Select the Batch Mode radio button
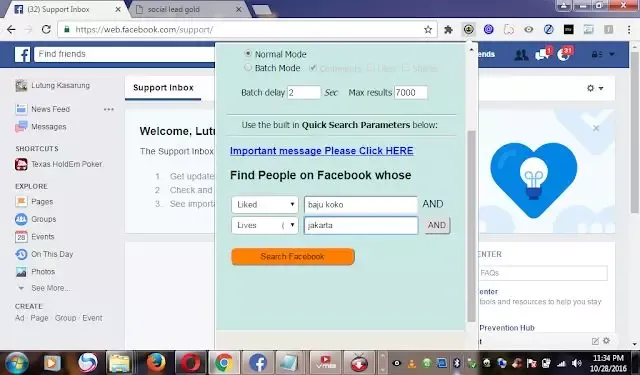 coord(248,67)
